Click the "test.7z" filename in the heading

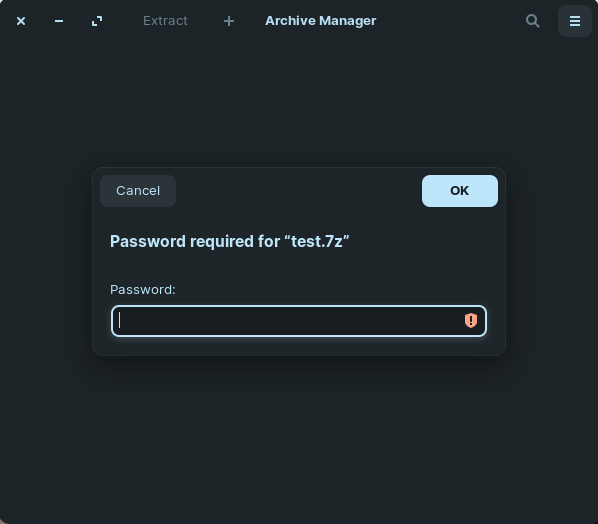pyautogui.click(x=317, y=241)
